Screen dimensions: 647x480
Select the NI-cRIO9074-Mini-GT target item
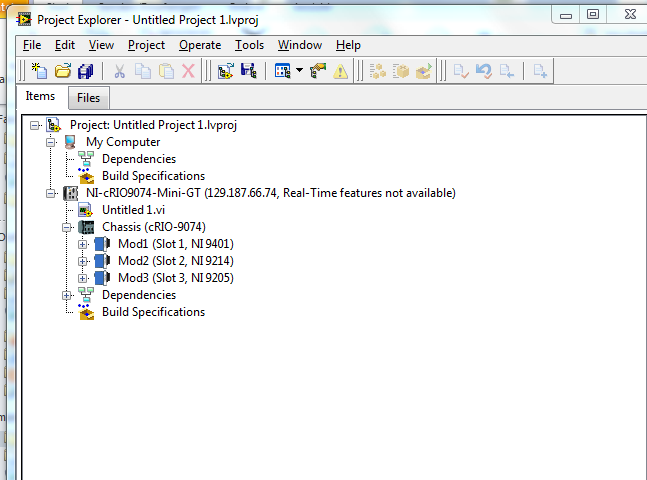click(271, 193)
